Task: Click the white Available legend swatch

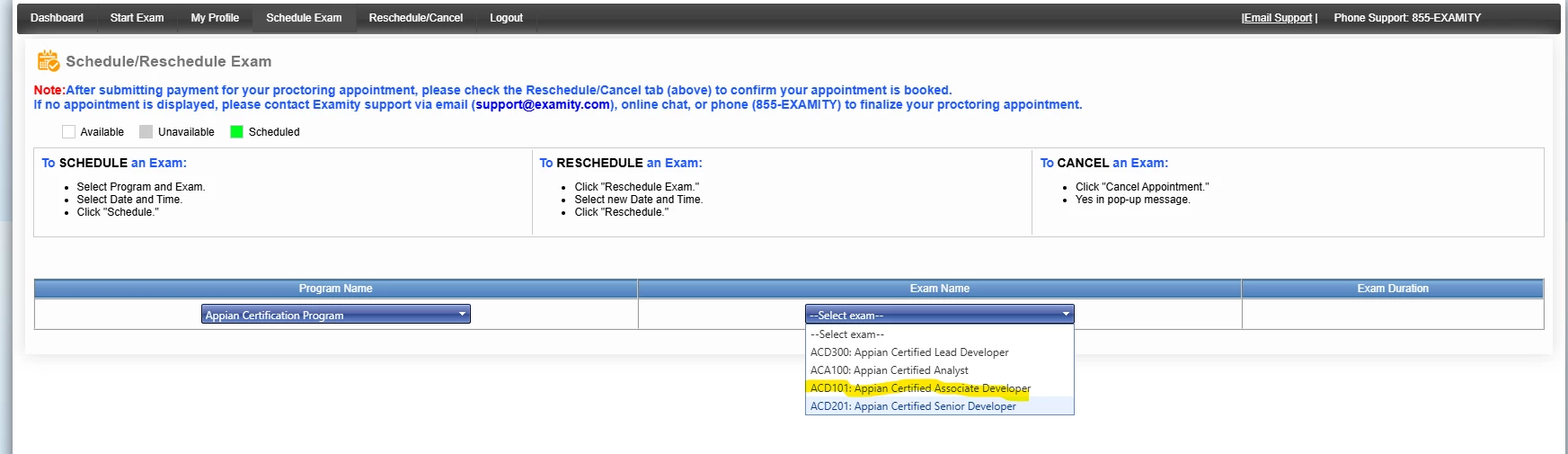Action: [x=68, y=132]
